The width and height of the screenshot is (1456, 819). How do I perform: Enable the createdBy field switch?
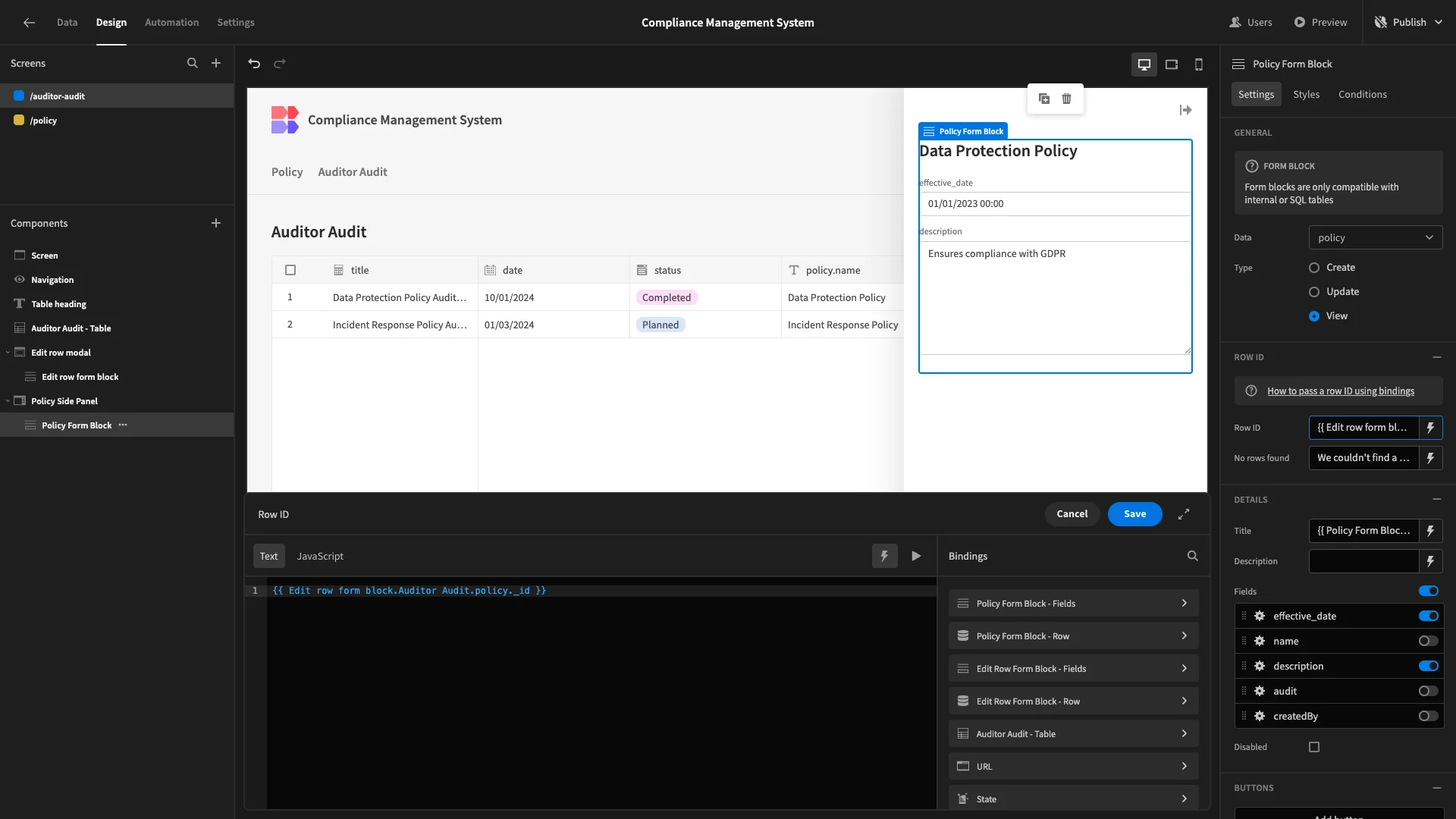point(1429,716)
